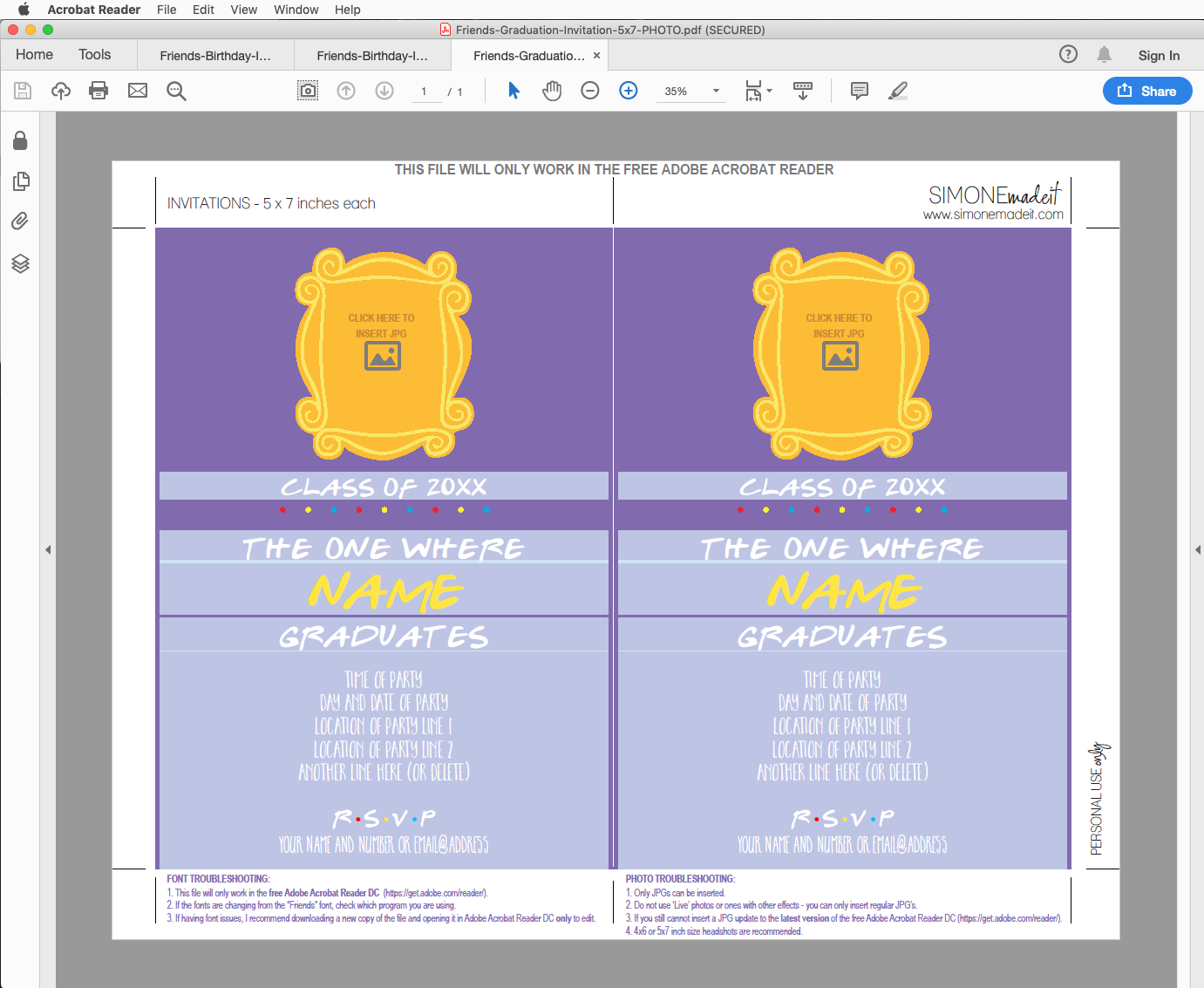Viewport: 1204px width, 988px height.
Task: Open the zoom percentage dropdown
Action: pos(716,91)
